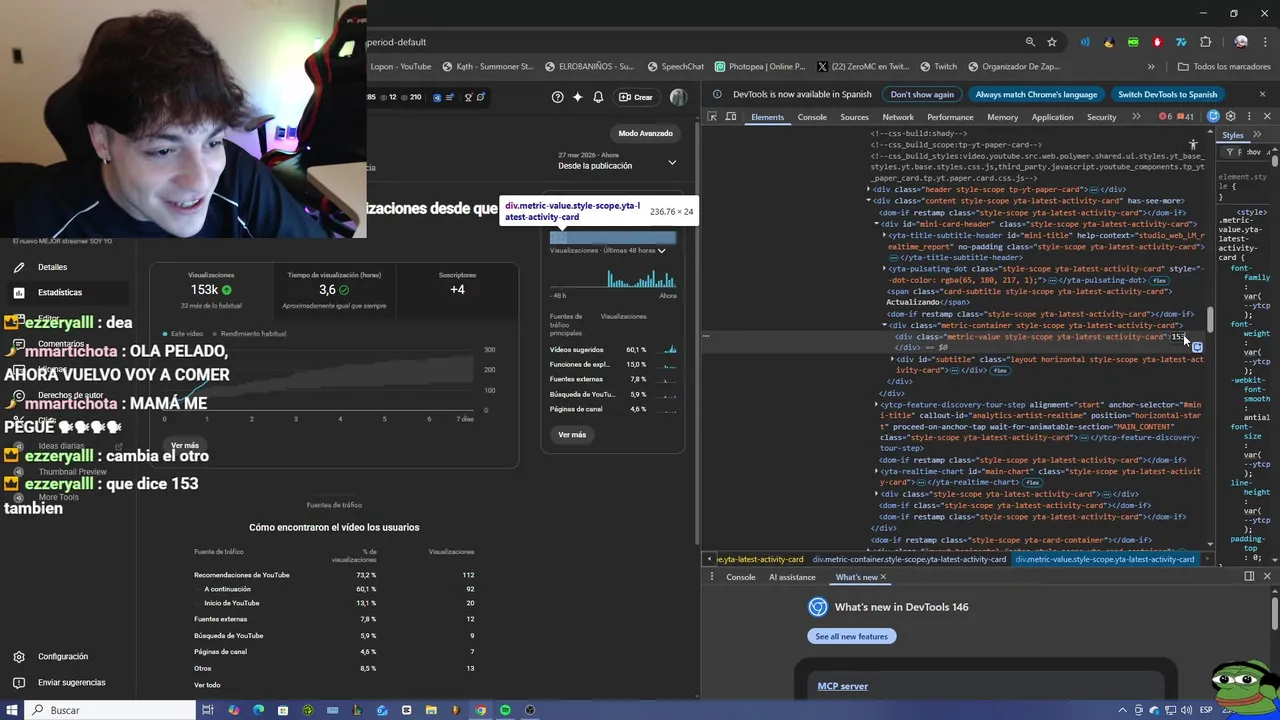Click Enviar sugerencias in the sidebar
Screen dimensions: 1280x720
(71, 683)
